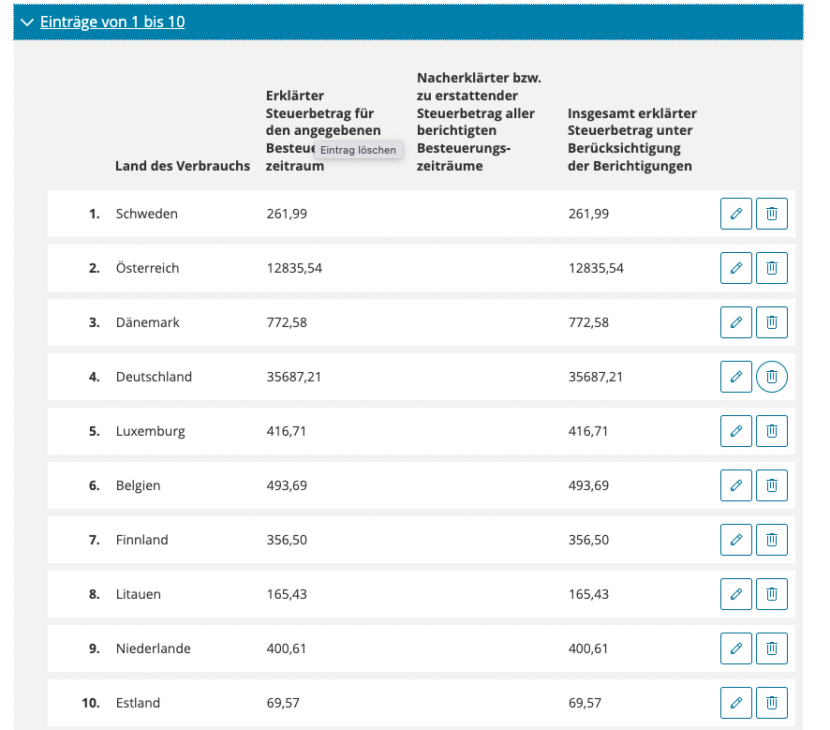Viewport: 830px width, 730px height.
Task: Click the 'Nacherklärter bzw. zu erstattender' column header
Action: click(x=479, y=122)
